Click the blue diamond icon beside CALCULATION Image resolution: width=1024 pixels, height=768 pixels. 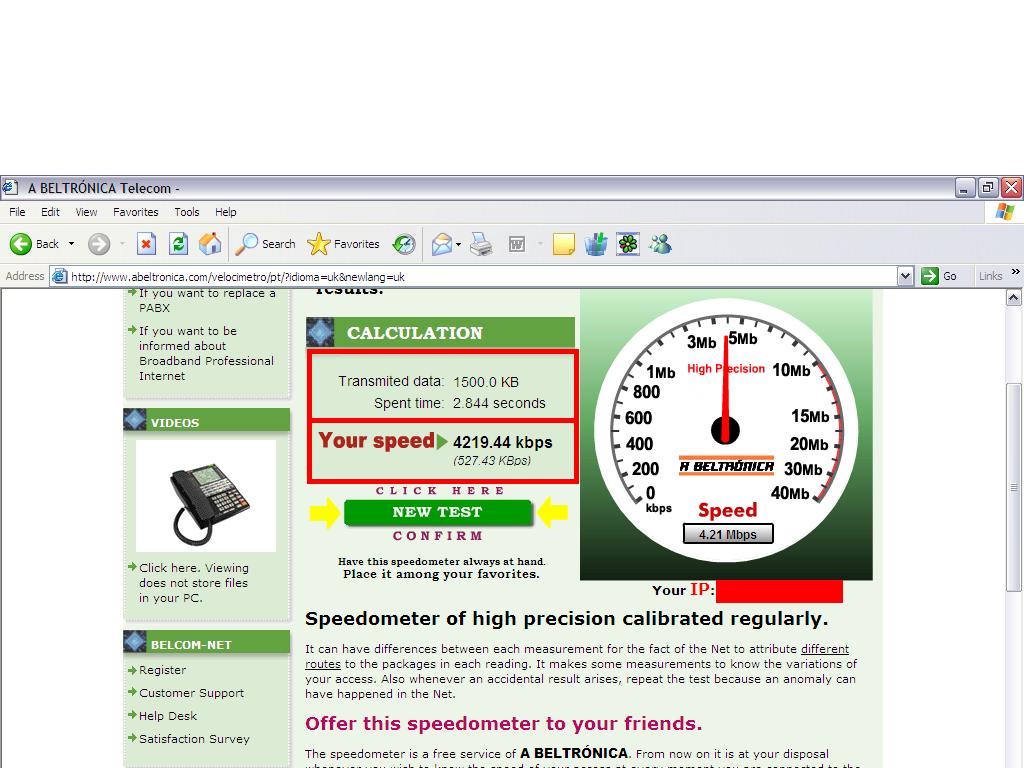(320, 332)
